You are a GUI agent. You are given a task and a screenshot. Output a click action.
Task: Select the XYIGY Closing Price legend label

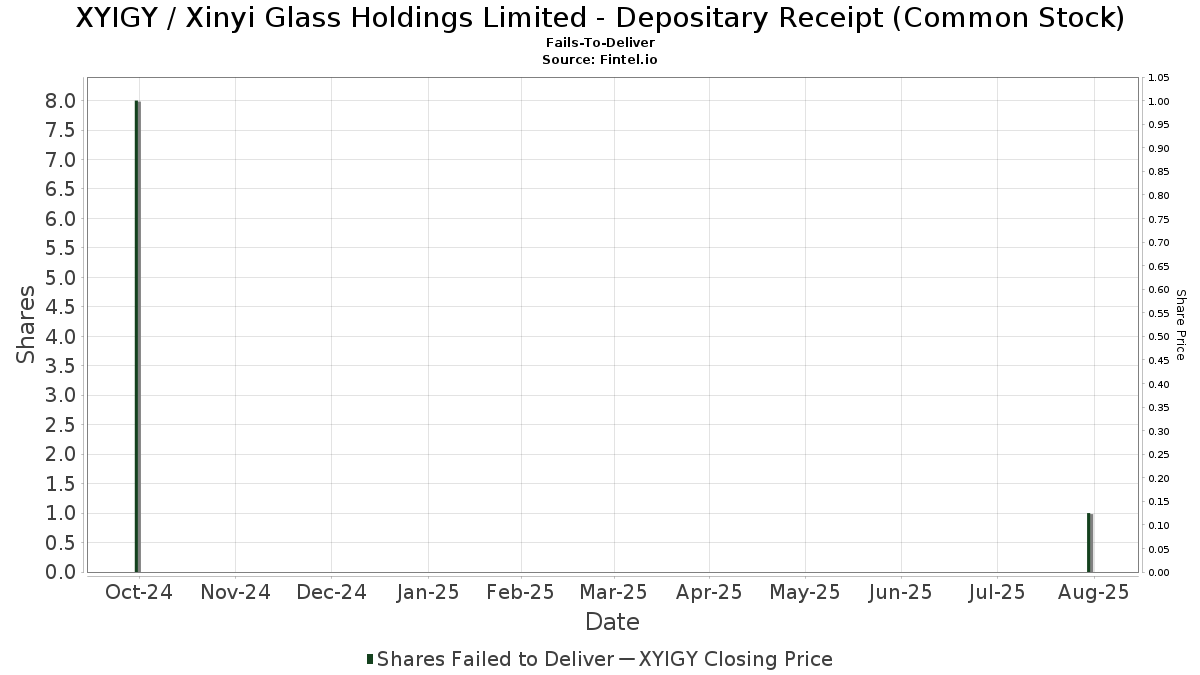735,659
